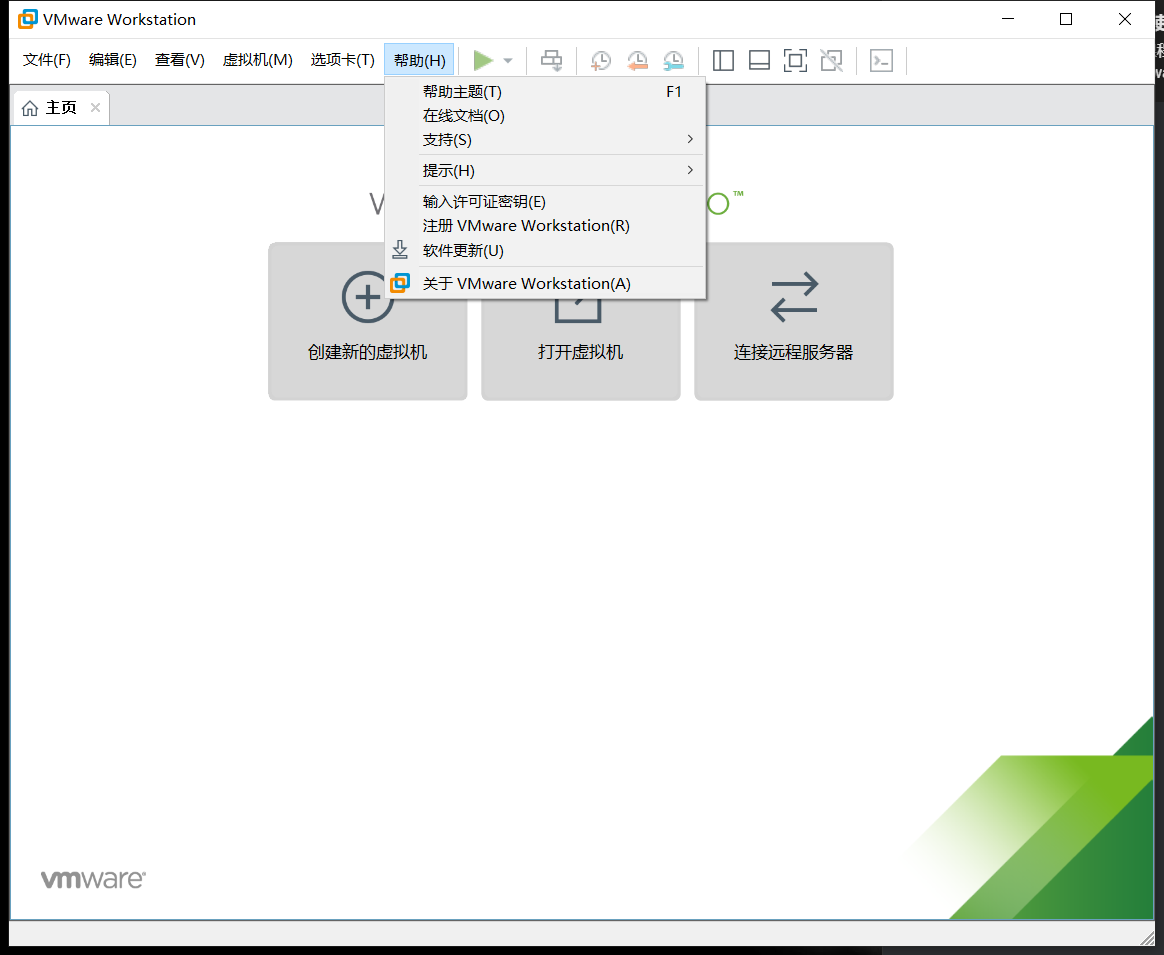Power on the virtual machine with green play icon

tap(483, 60)
